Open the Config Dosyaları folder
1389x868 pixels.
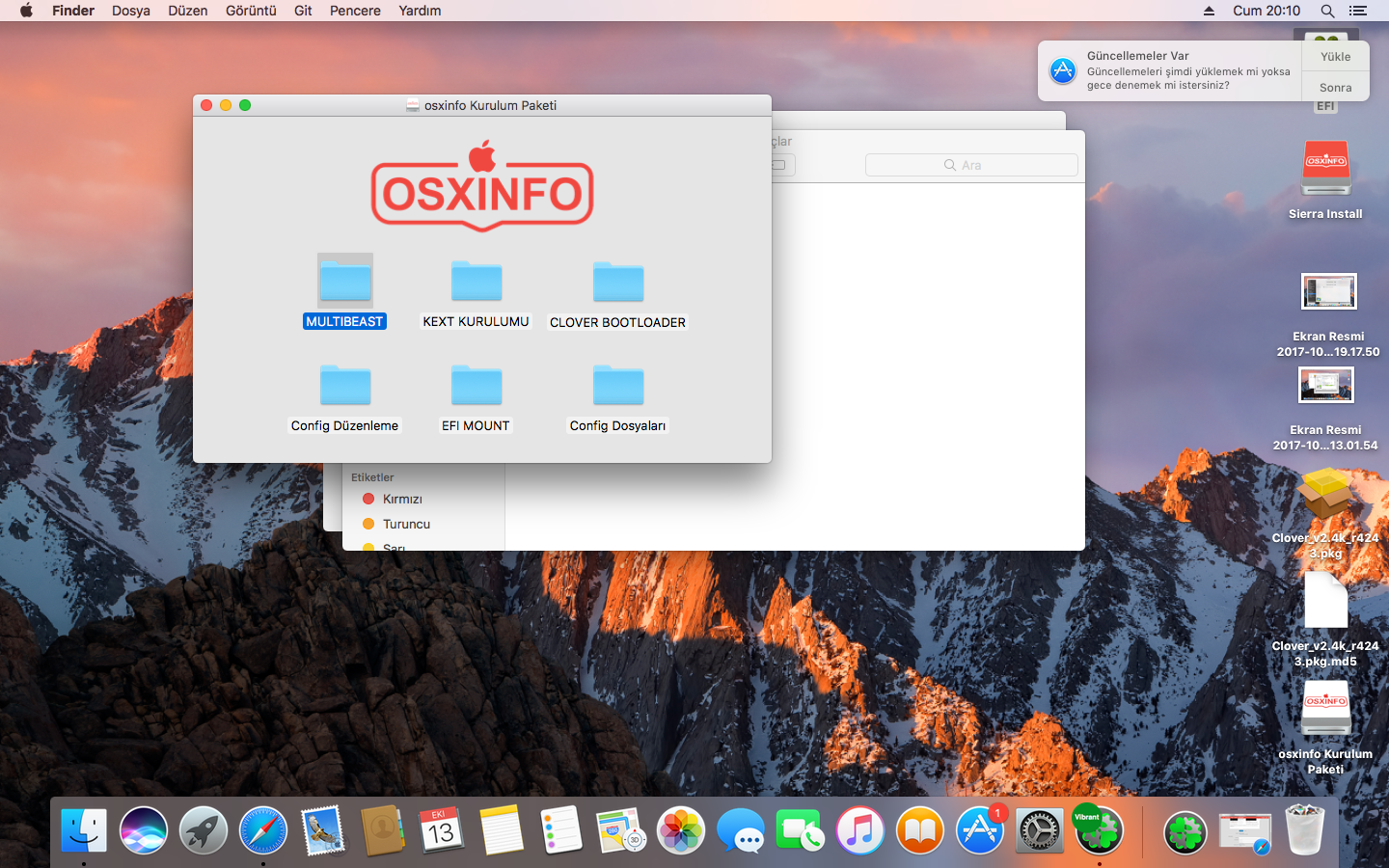click(617, 386)
